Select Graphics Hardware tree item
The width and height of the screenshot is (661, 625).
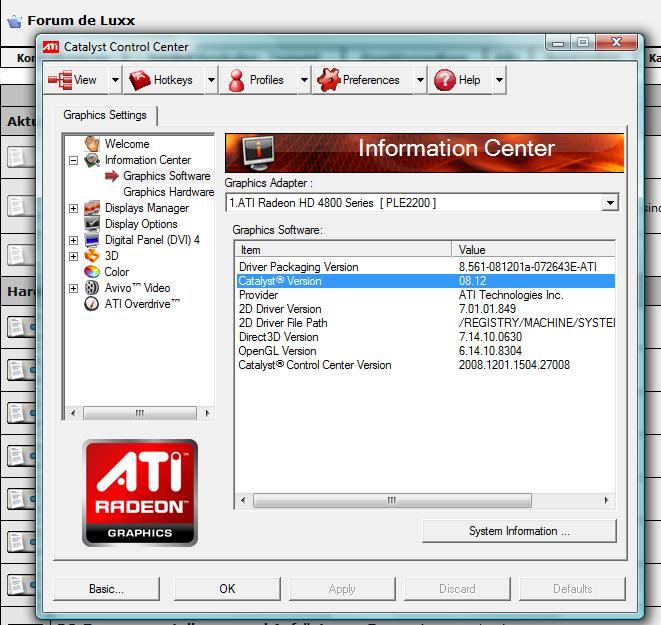(169, 192)
